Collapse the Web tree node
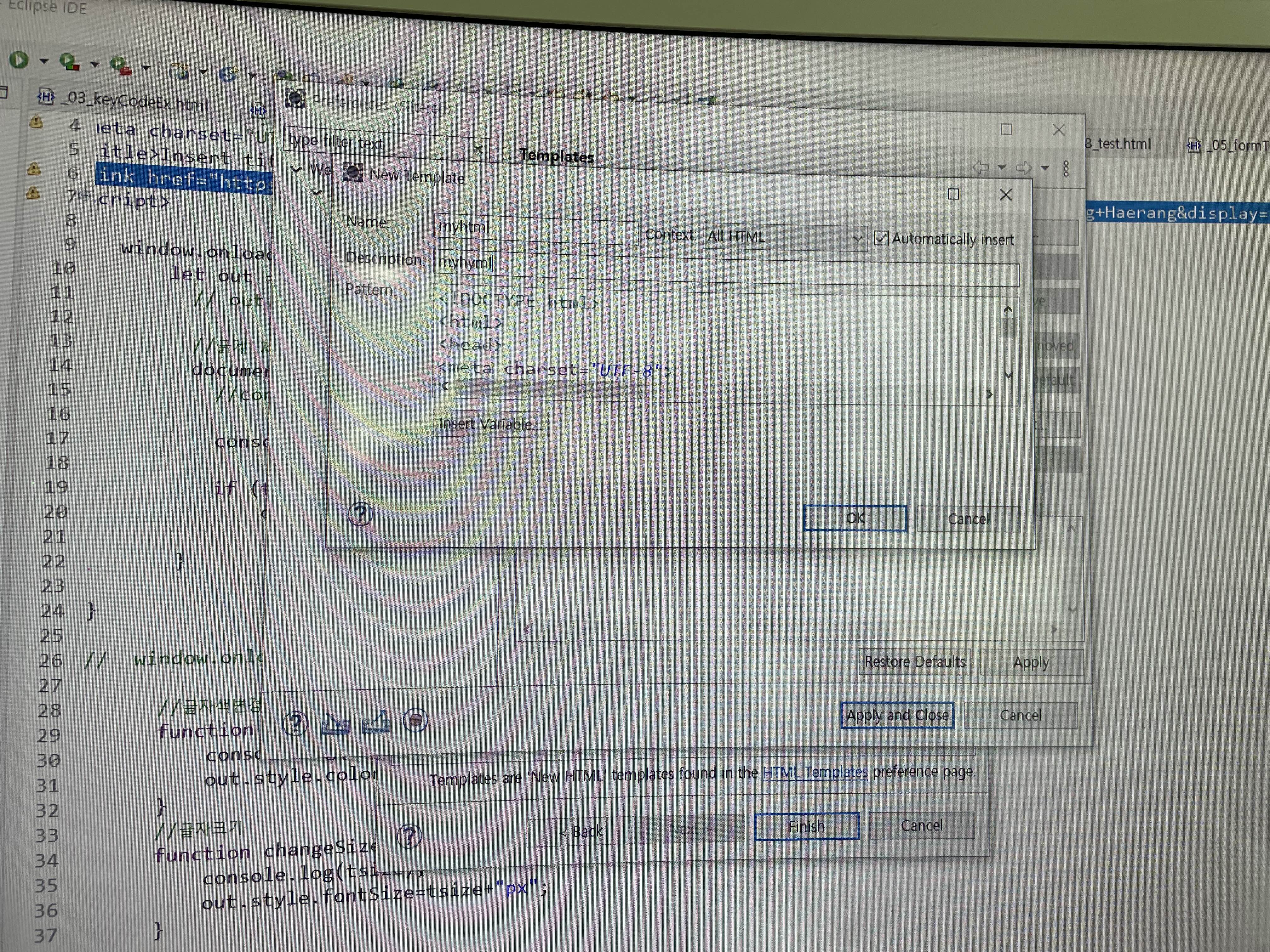 pos(296,169)
